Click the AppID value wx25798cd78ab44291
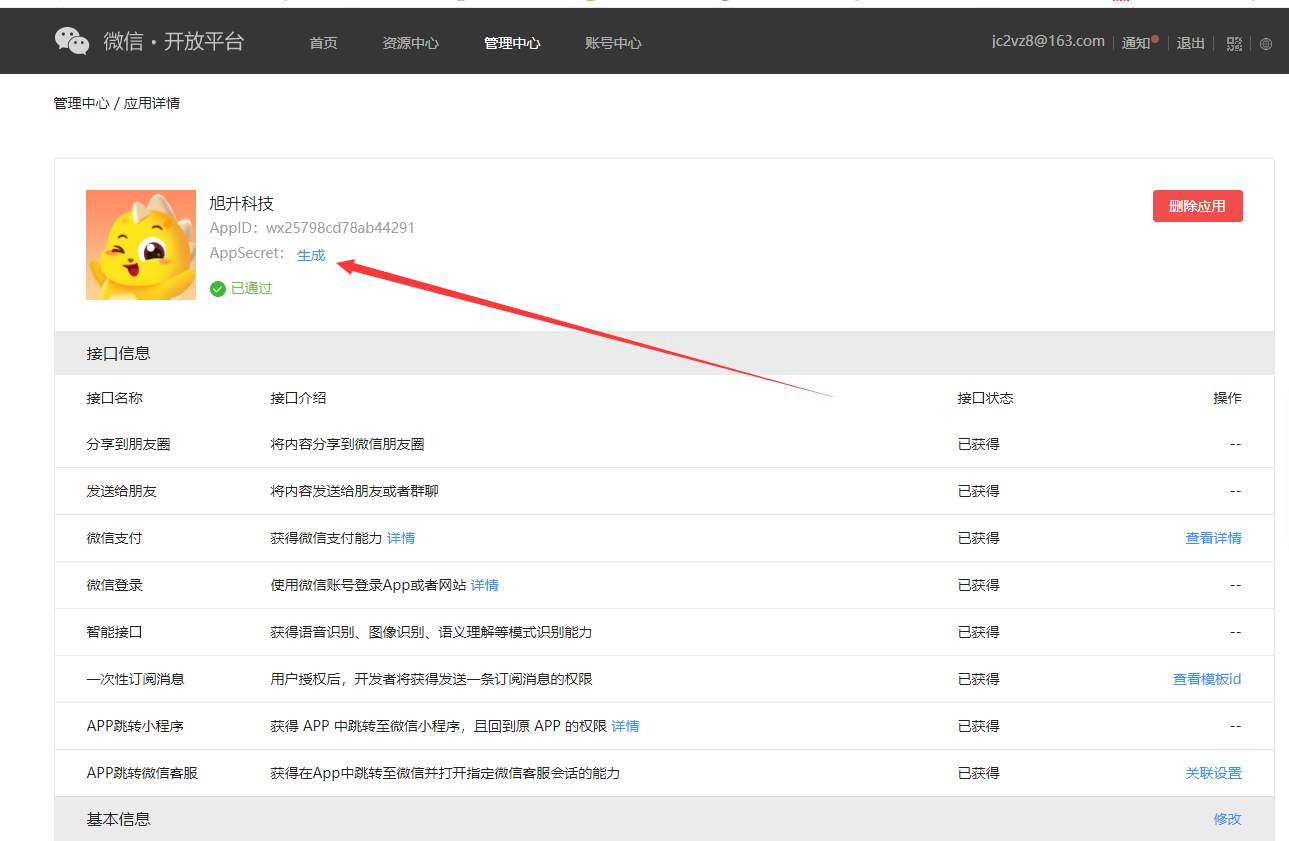The image size is (1289, 841). pyautogui.click(x=340, y=228)
